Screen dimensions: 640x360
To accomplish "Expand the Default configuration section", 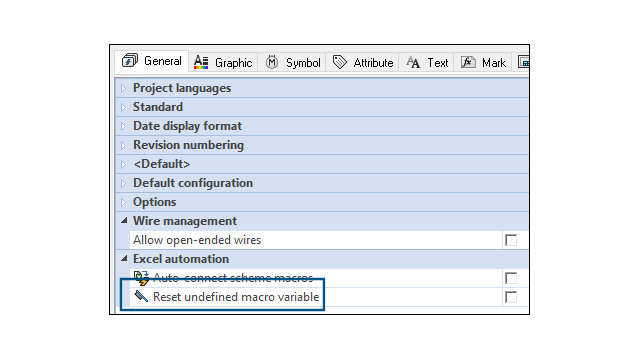I will pyautogui.click(x=123, y=183).
